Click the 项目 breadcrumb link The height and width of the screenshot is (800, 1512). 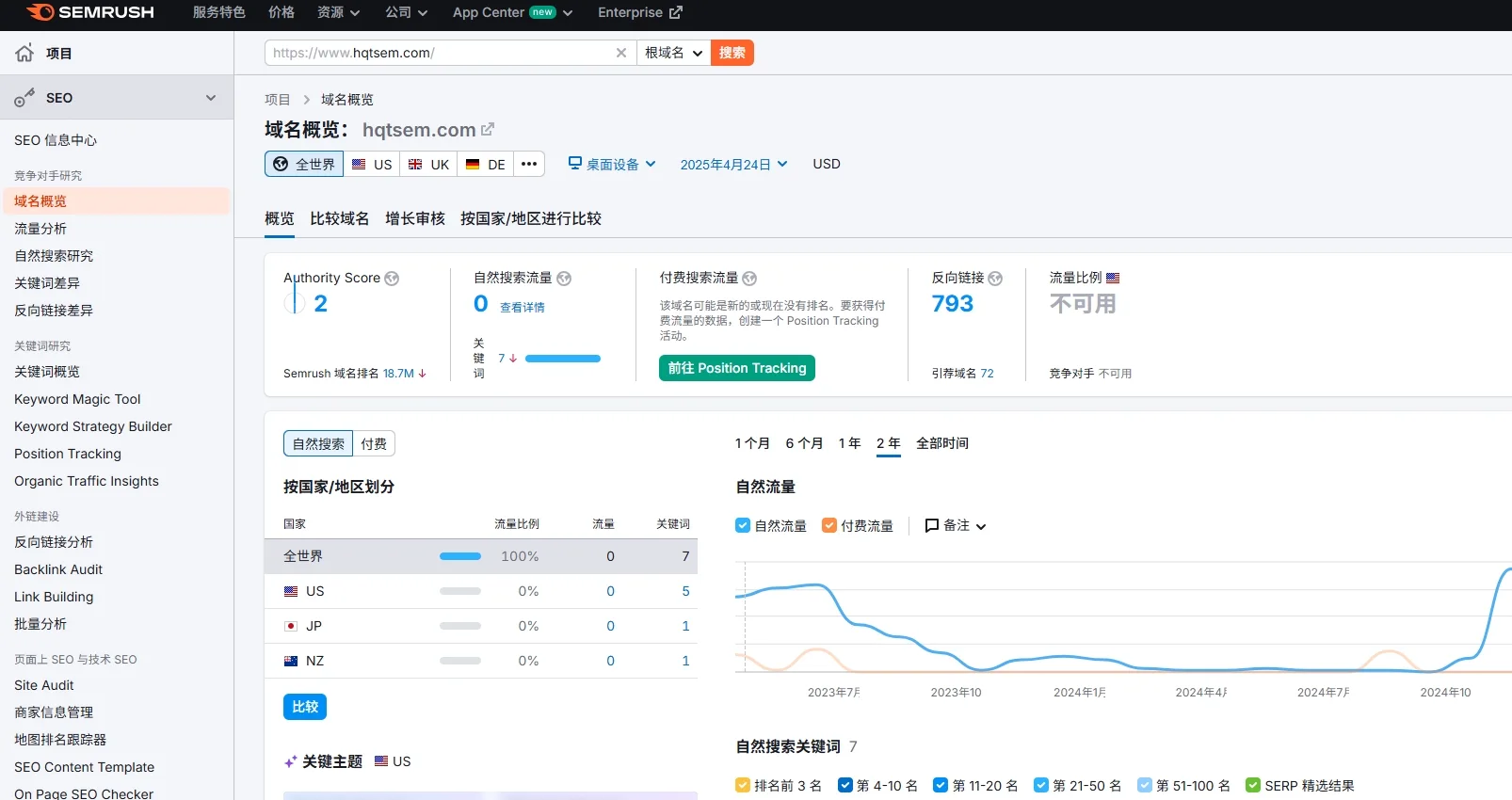pos(278,100)
